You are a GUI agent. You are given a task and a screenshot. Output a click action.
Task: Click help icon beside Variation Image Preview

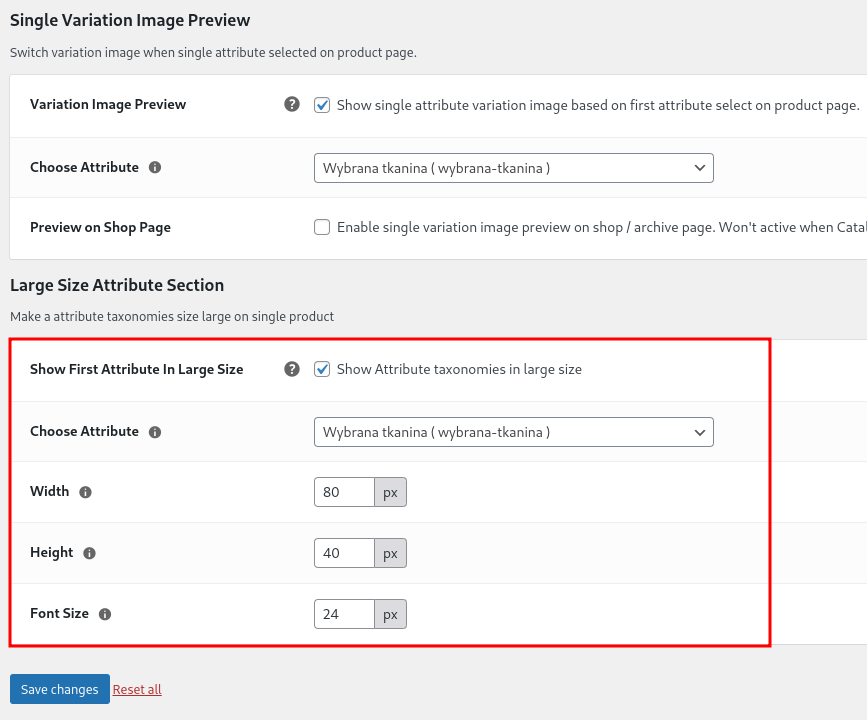click(292, 104)
